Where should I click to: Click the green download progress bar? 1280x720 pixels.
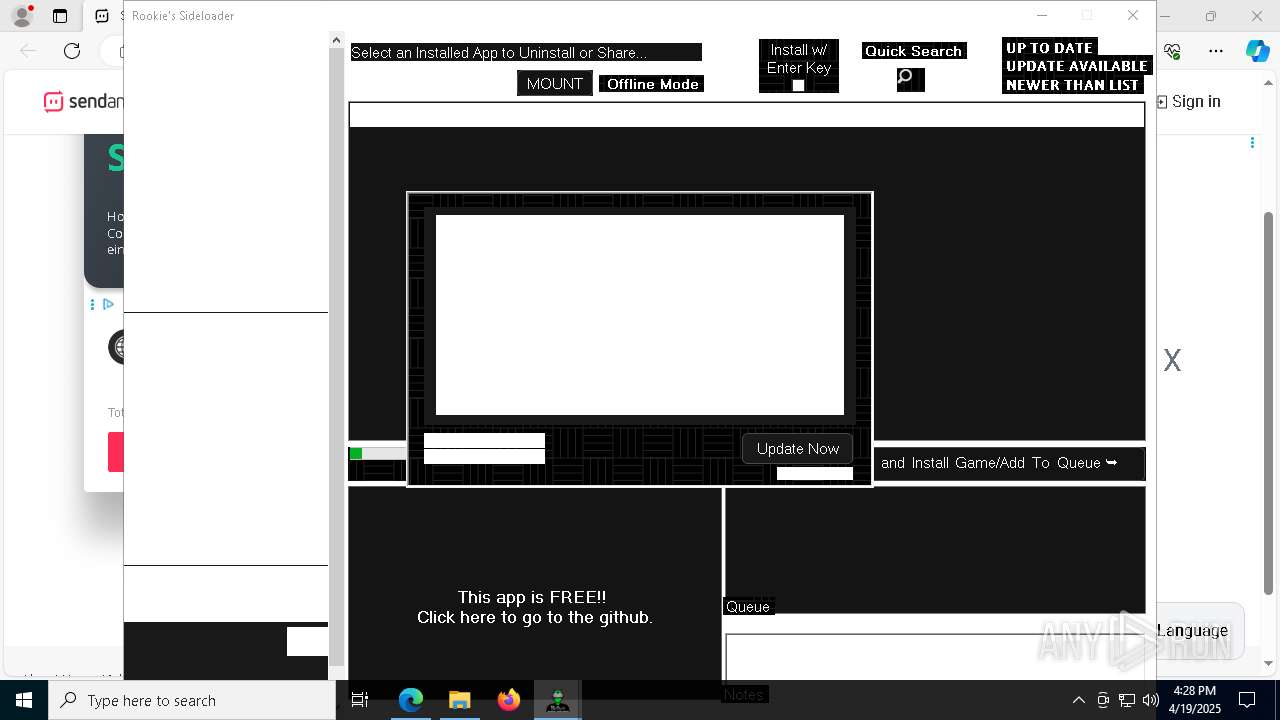377,454
